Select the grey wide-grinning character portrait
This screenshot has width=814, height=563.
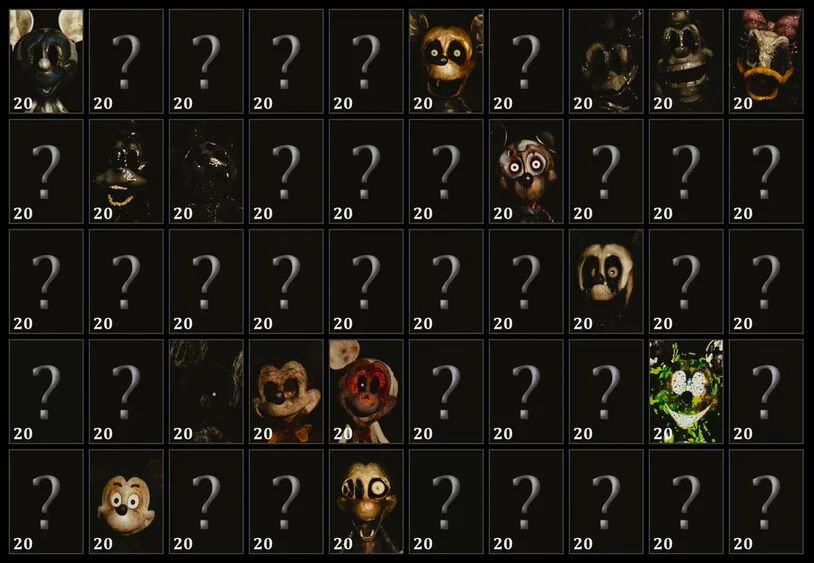coord(686,61)
